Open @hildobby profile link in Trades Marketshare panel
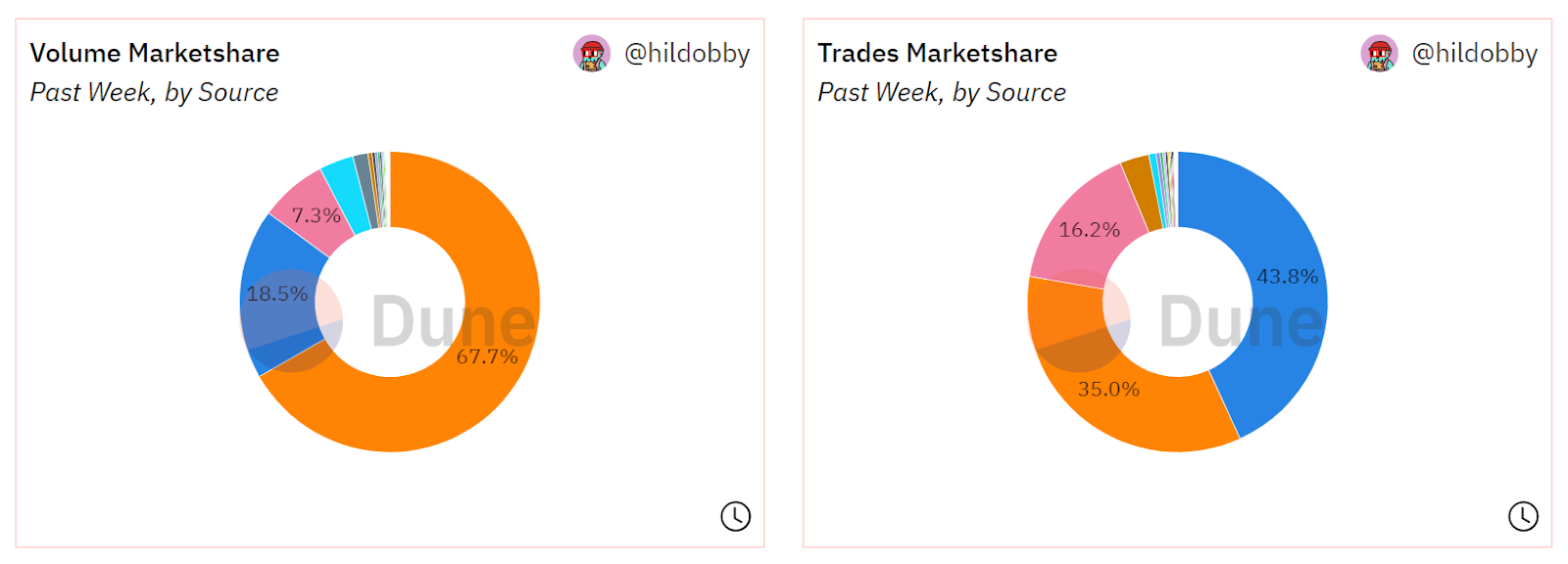The width and height of the screenshot is (1568, 564). [x=1475, y=54]
